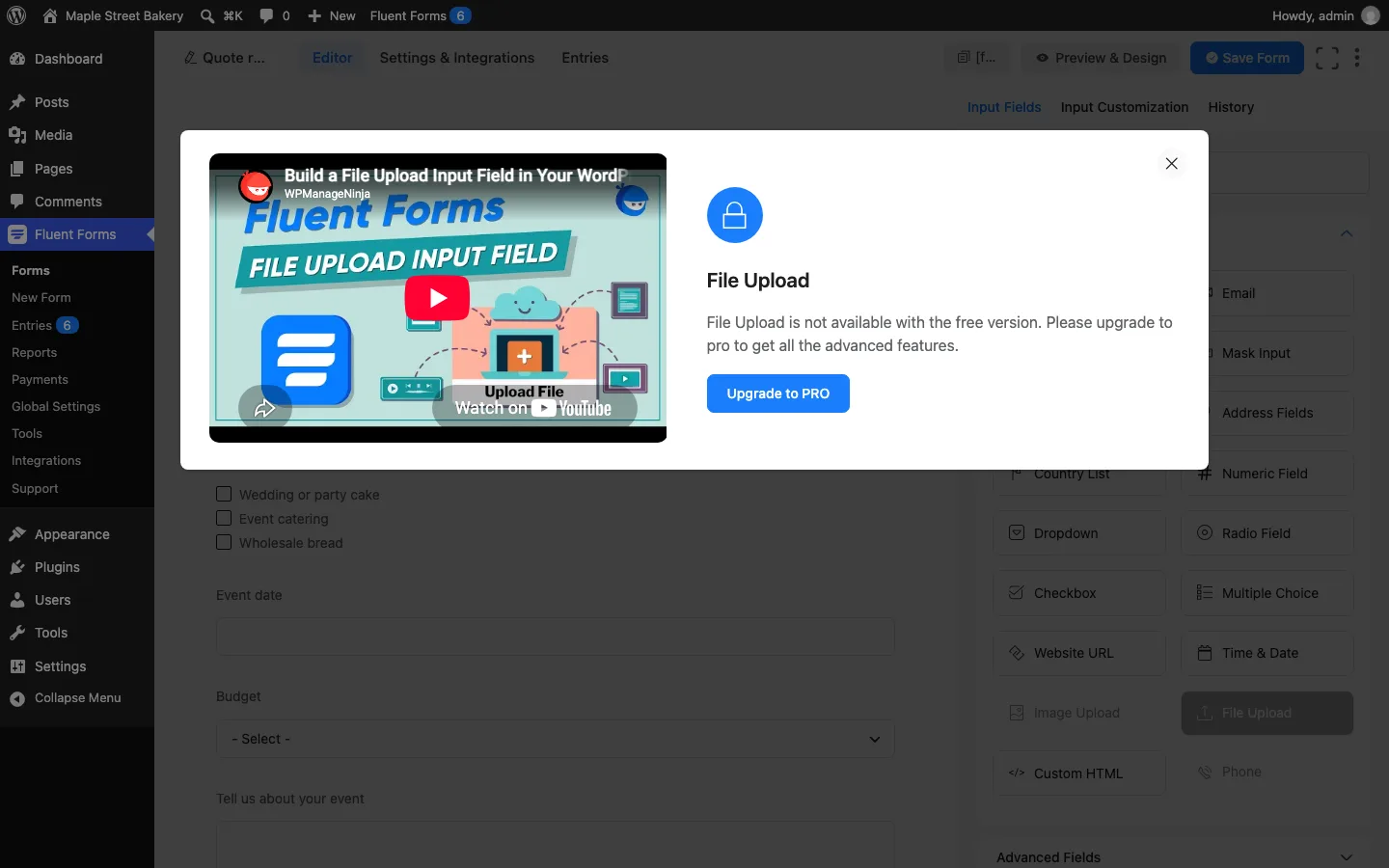The width and height of the screenshot is (1389, 868).
Task: Open the form Entries tab
Action: point(586,58)
